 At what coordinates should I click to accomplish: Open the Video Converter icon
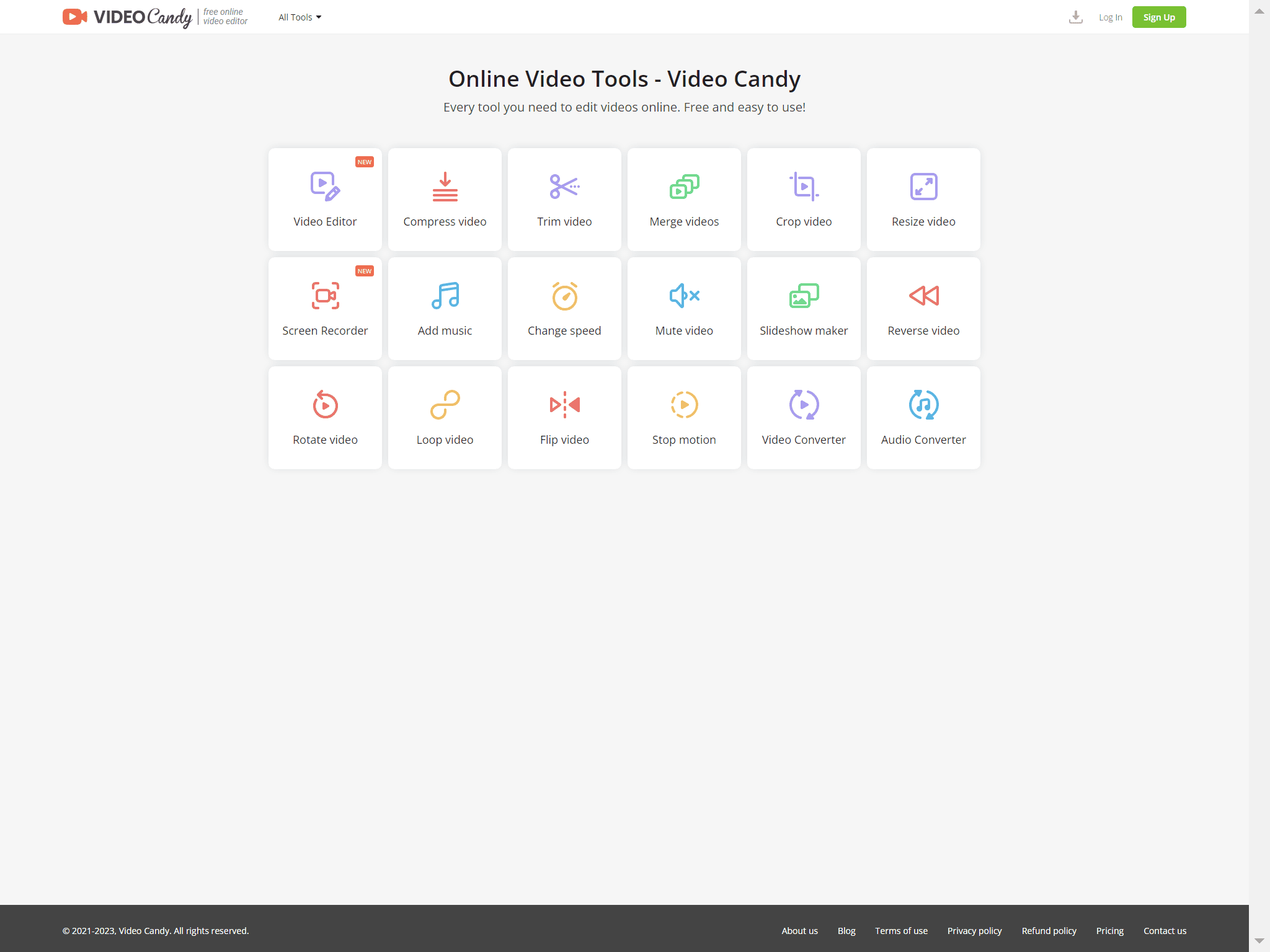pos(804,405)
